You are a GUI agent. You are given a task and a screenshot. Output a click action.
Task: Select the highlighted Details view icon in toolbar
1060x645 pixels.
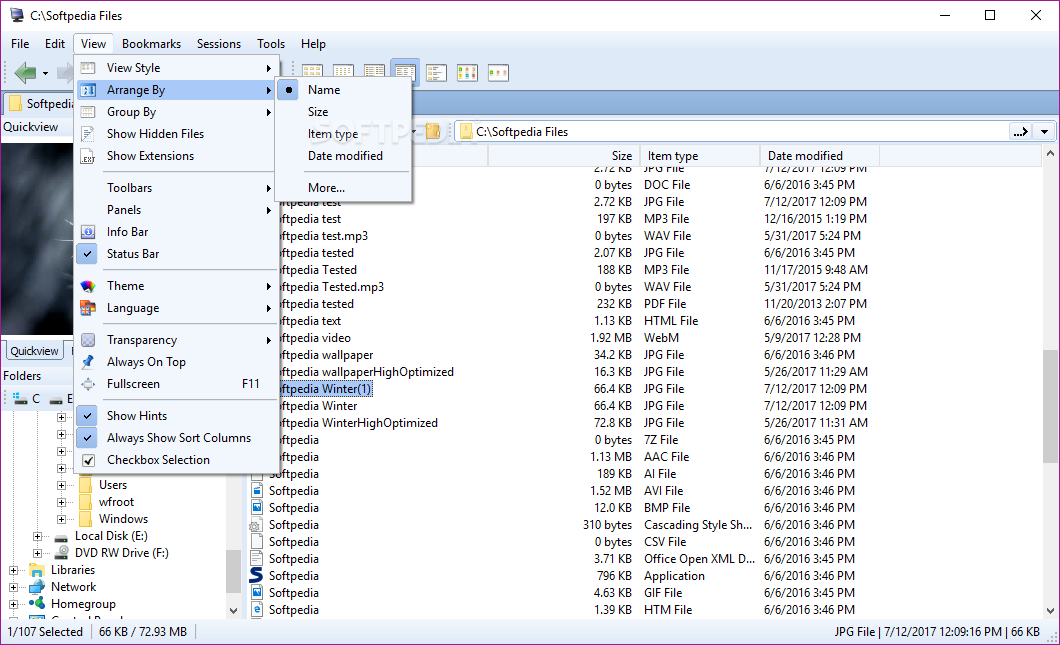pos(405,72)
